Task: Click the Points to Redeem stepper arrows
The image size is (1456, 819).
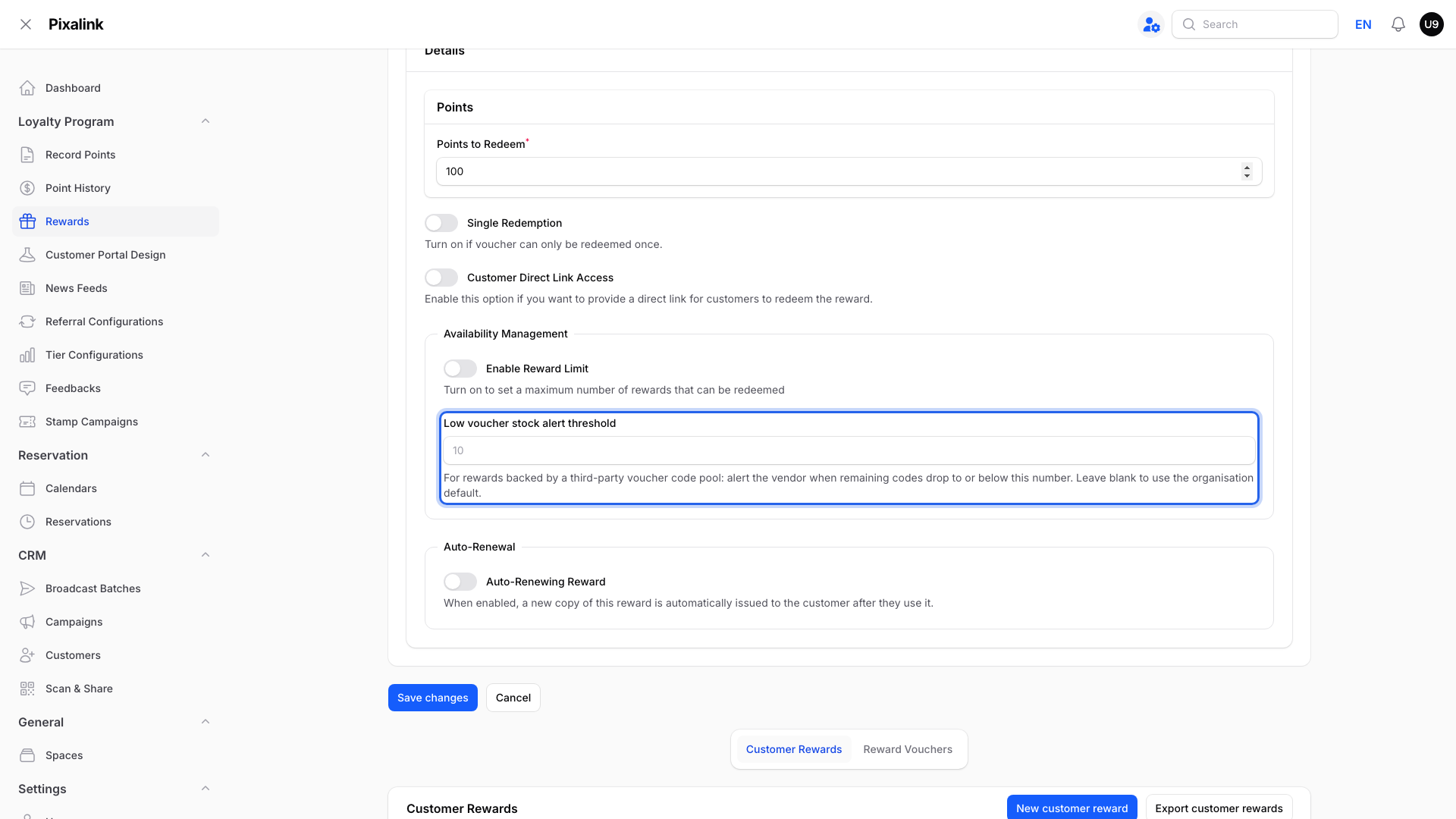Action: (x=1247, y=171)
